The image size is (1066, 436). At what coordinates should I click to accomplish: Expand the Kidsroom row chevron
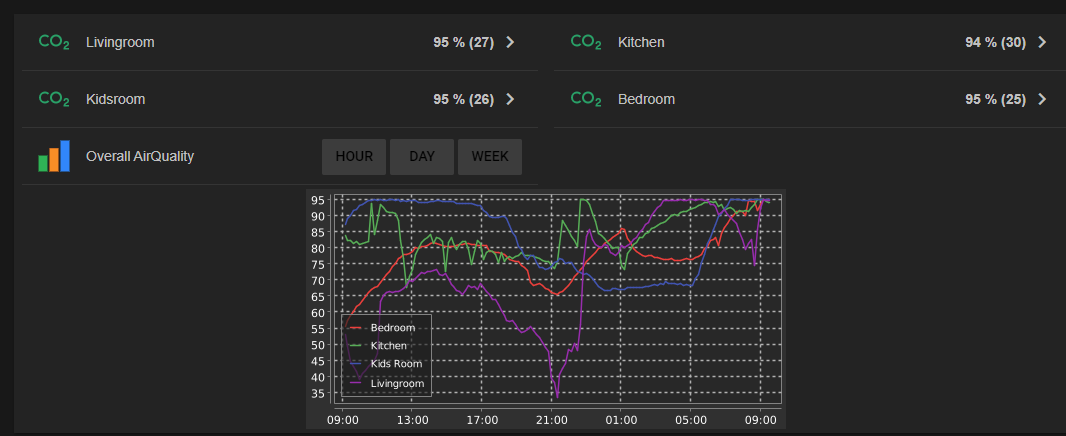pos(510,99)
